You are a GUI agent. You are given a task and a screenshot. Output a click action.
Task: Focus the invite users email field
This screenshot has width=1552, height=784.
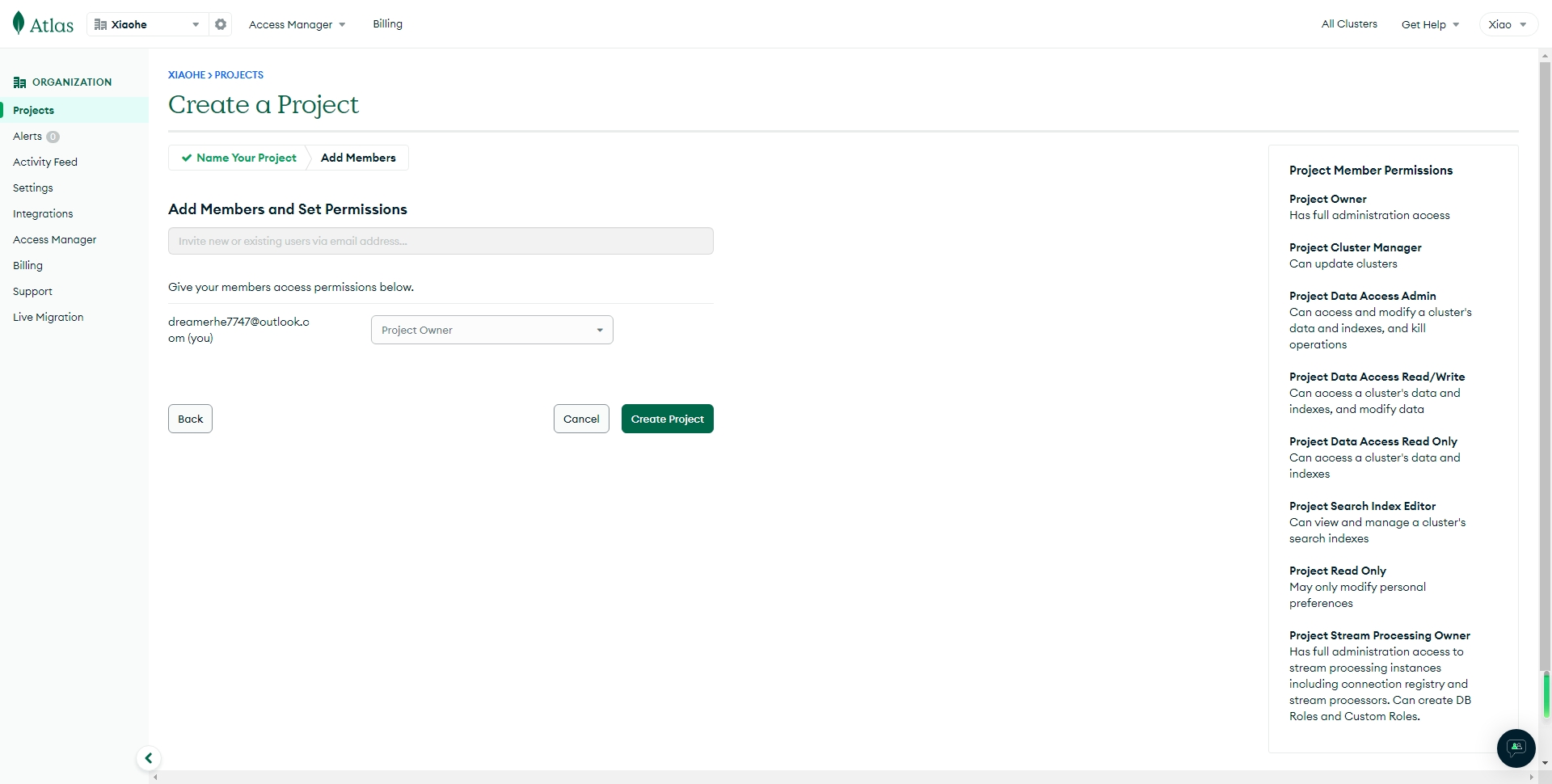(441, 241)
